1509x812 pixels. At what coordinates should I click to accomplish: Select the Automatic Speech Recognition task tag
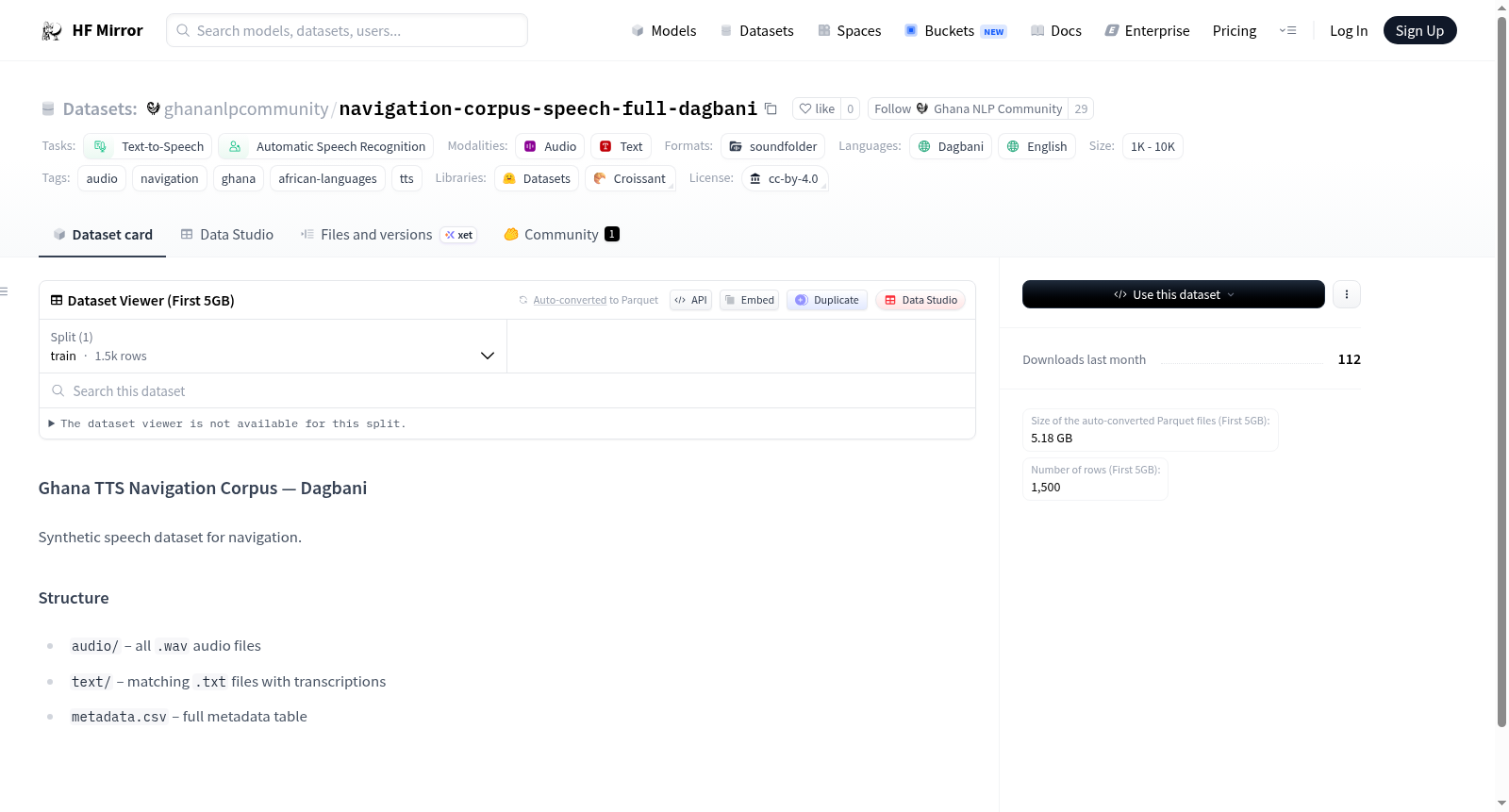tap(326, 146)
